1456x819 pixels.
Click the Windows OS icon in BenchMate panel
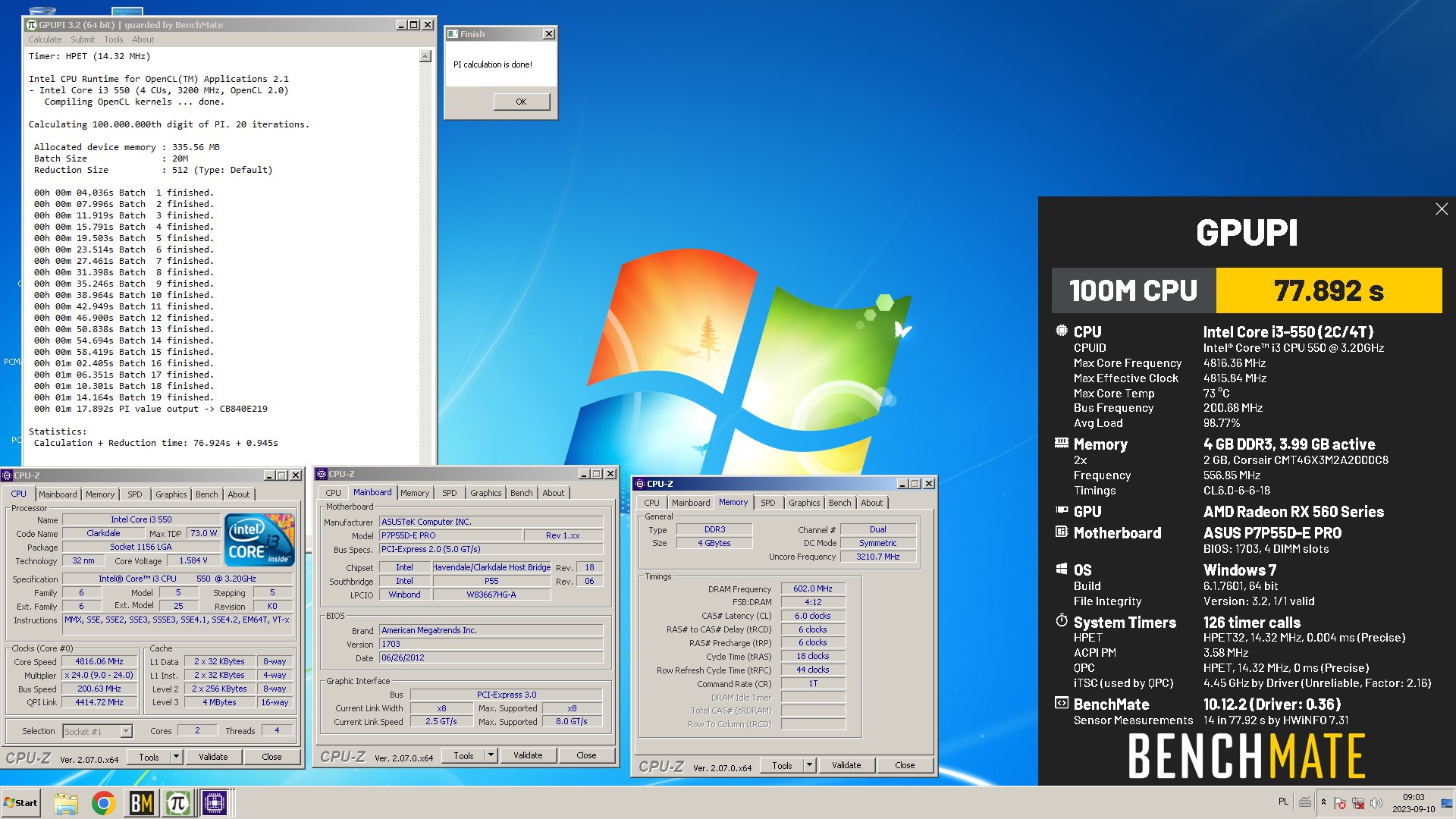click(x=1062, y=569)
